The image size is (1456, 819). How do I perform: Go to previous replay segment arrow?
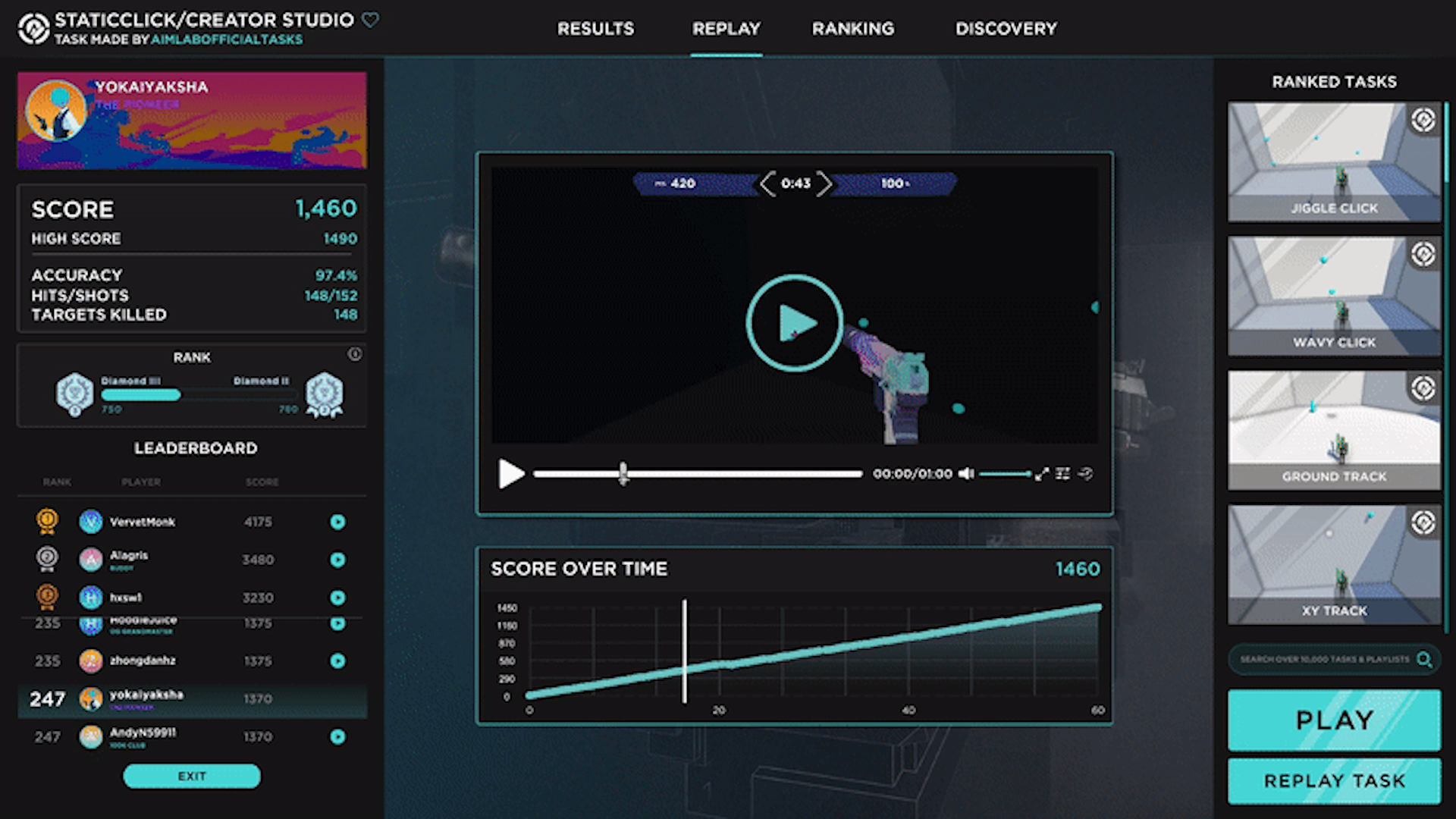coord(767,184)
